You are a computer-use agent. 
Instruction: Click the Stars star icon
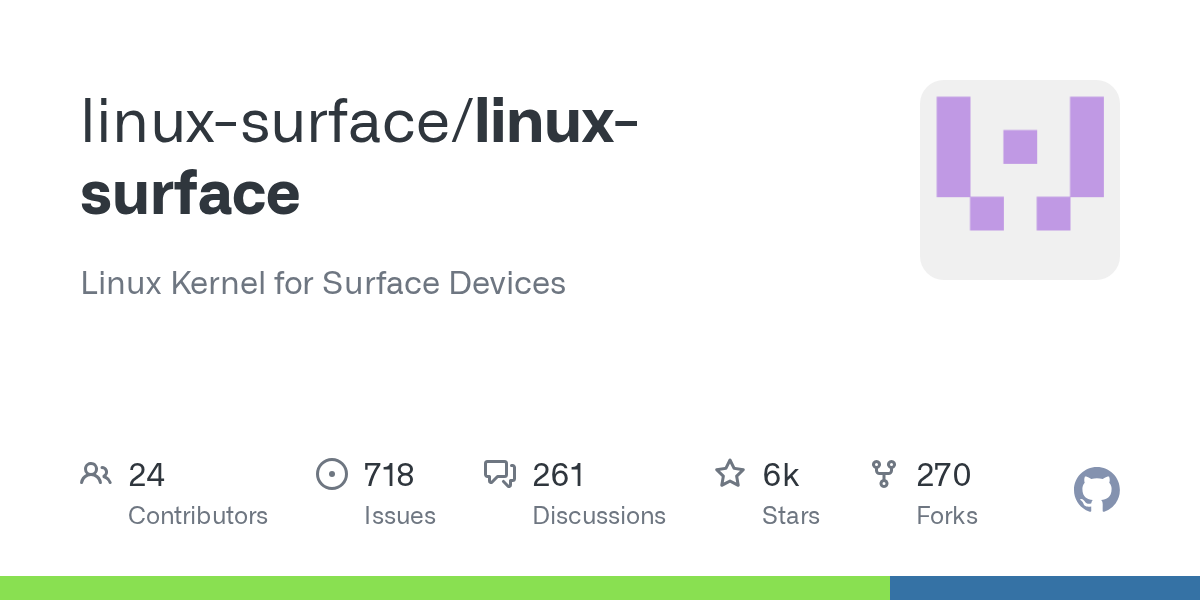click(730, 474)
